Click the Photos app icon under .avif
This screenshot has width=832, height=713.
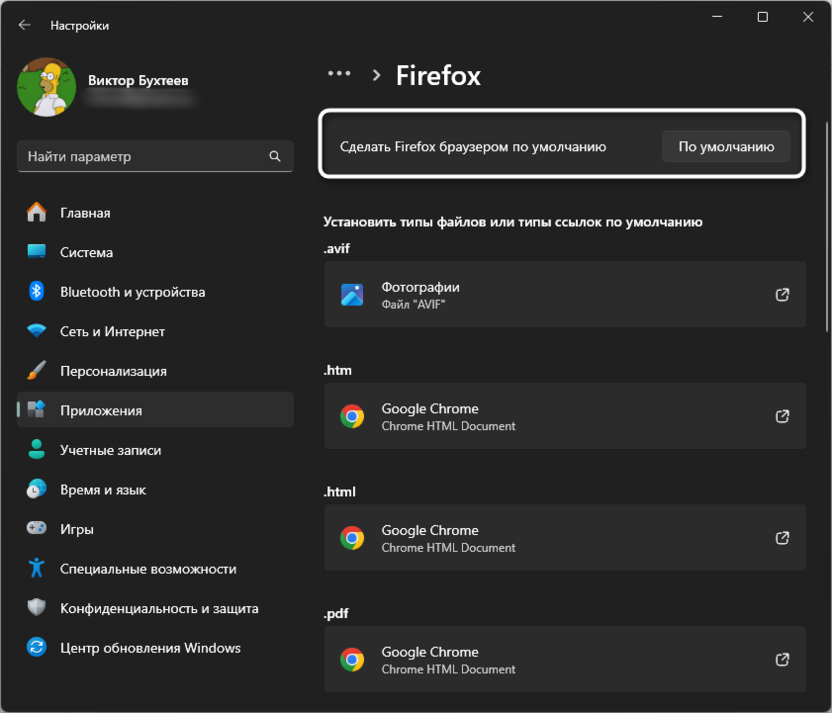(352, 295)
